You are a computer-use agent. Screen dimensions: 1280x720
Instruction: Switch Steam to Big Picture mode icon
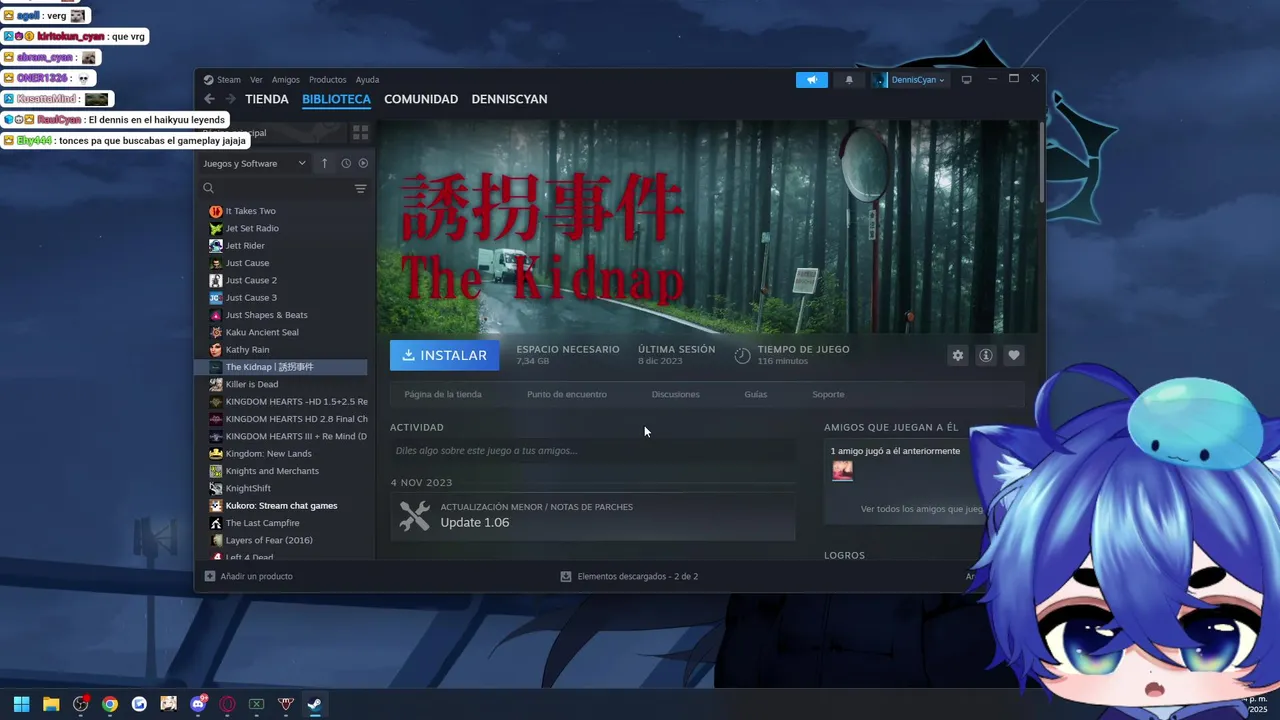click(x=966, y=80)
